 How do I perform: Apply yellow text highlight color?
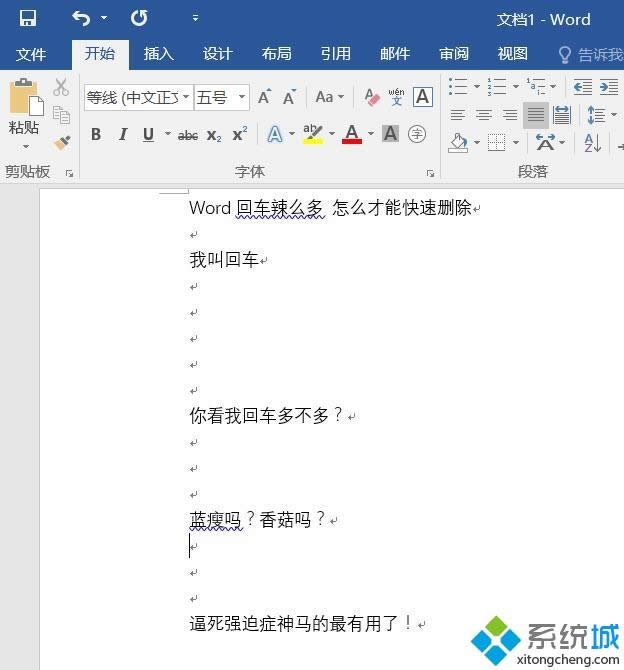click(313, 134)
